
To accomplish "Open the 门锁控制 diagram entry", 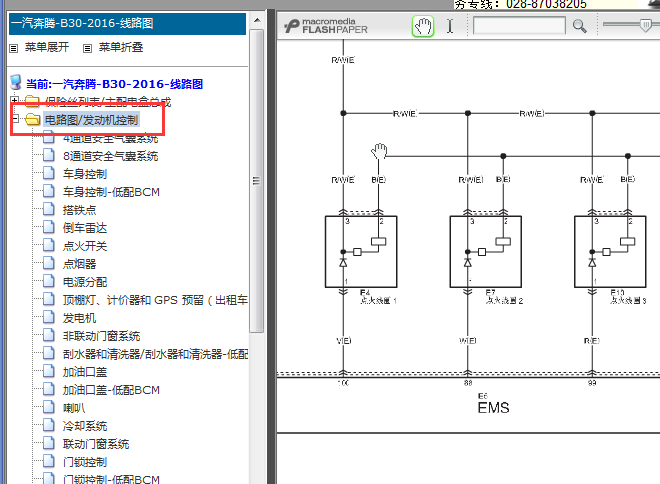I will [85, 462].
